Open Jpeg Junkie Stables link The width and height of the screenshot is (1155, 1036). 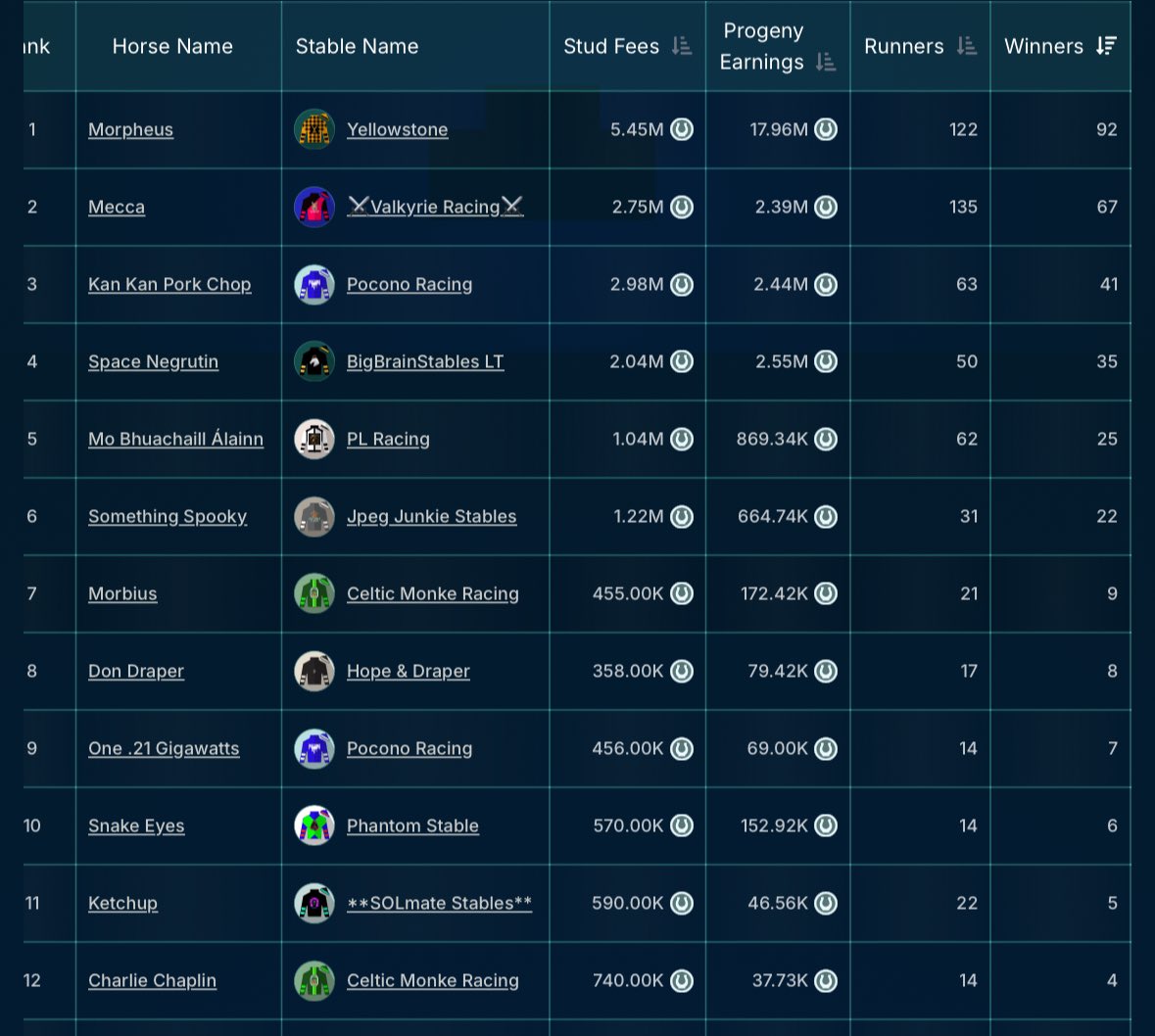pos(431,516)
